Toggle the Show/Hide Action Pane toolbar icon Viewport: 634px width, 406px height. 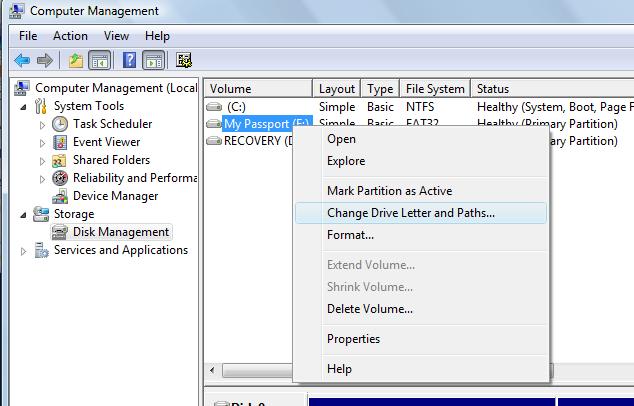click(154, 61)
